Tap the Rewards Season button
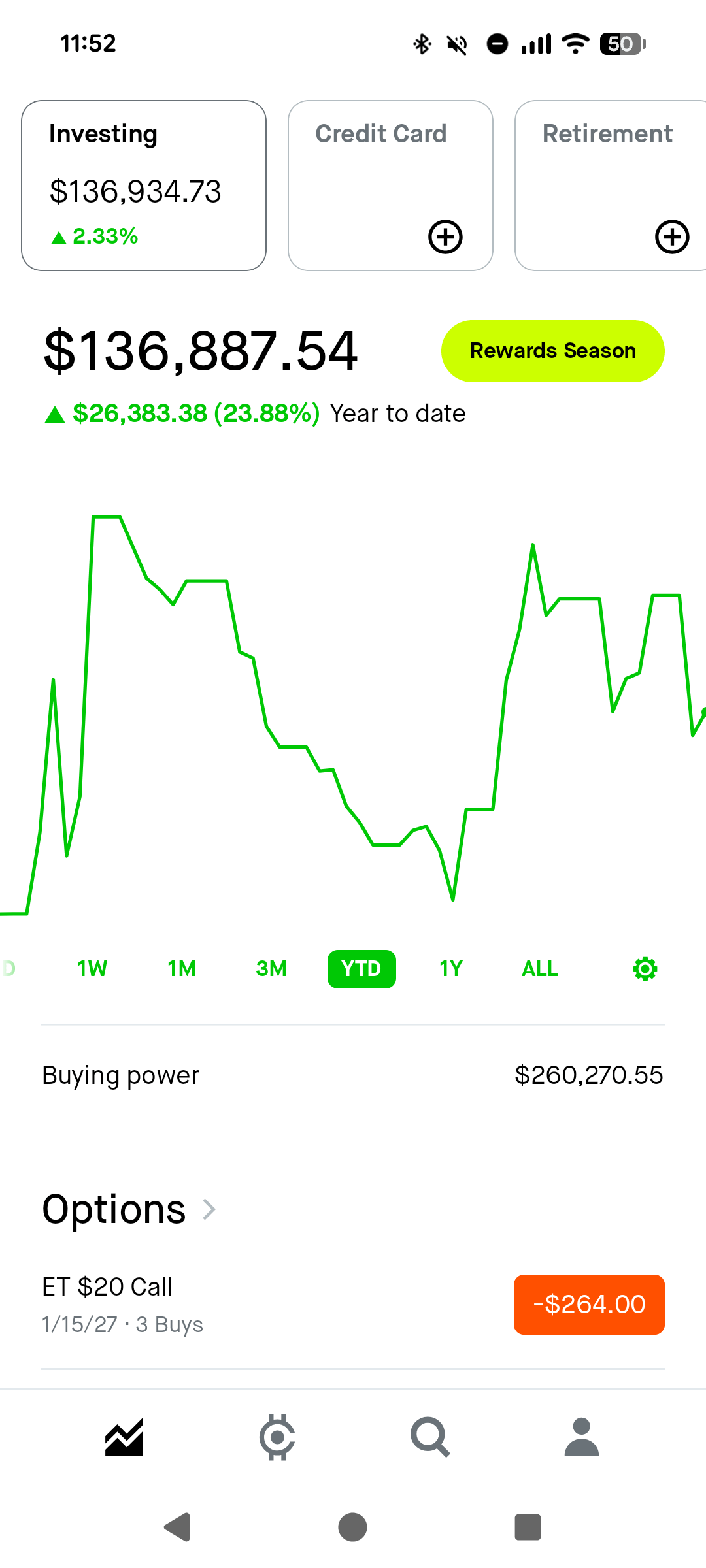The image size is (706, 1568). [x=553, y=351]
